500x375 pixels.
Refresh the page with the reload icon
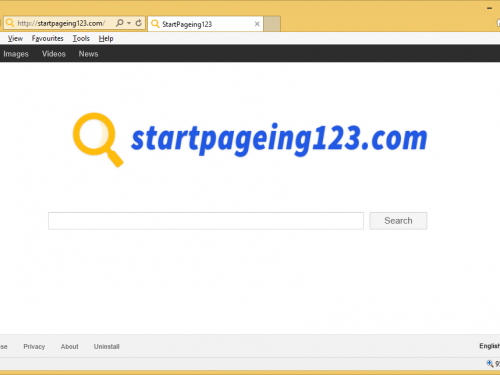139,23
